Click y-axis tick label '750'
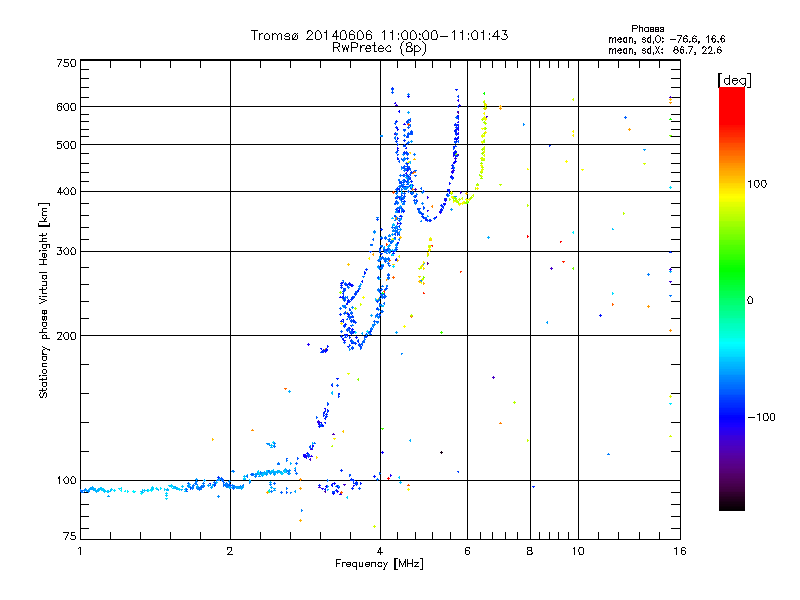 point(66,63)
